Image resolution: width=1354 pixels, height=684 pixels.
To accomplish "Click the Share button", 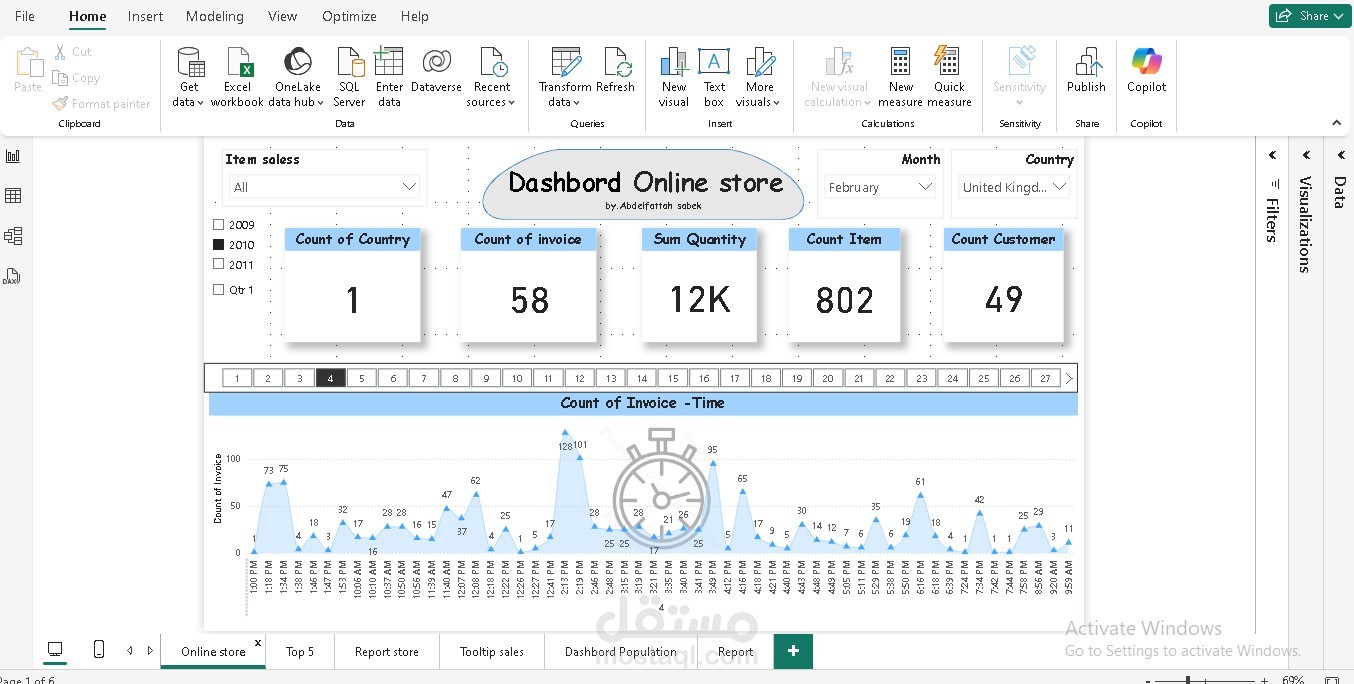I will coord(1310,16).
